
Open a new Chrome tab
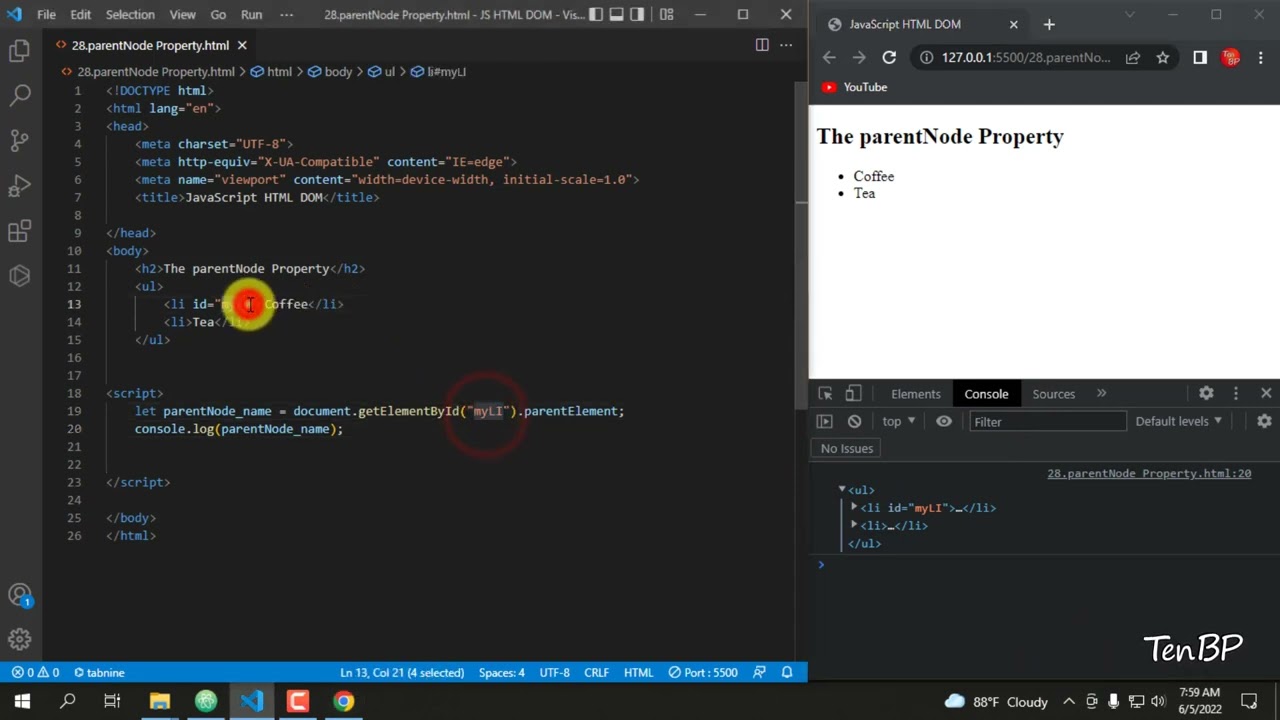point(1049,24)
